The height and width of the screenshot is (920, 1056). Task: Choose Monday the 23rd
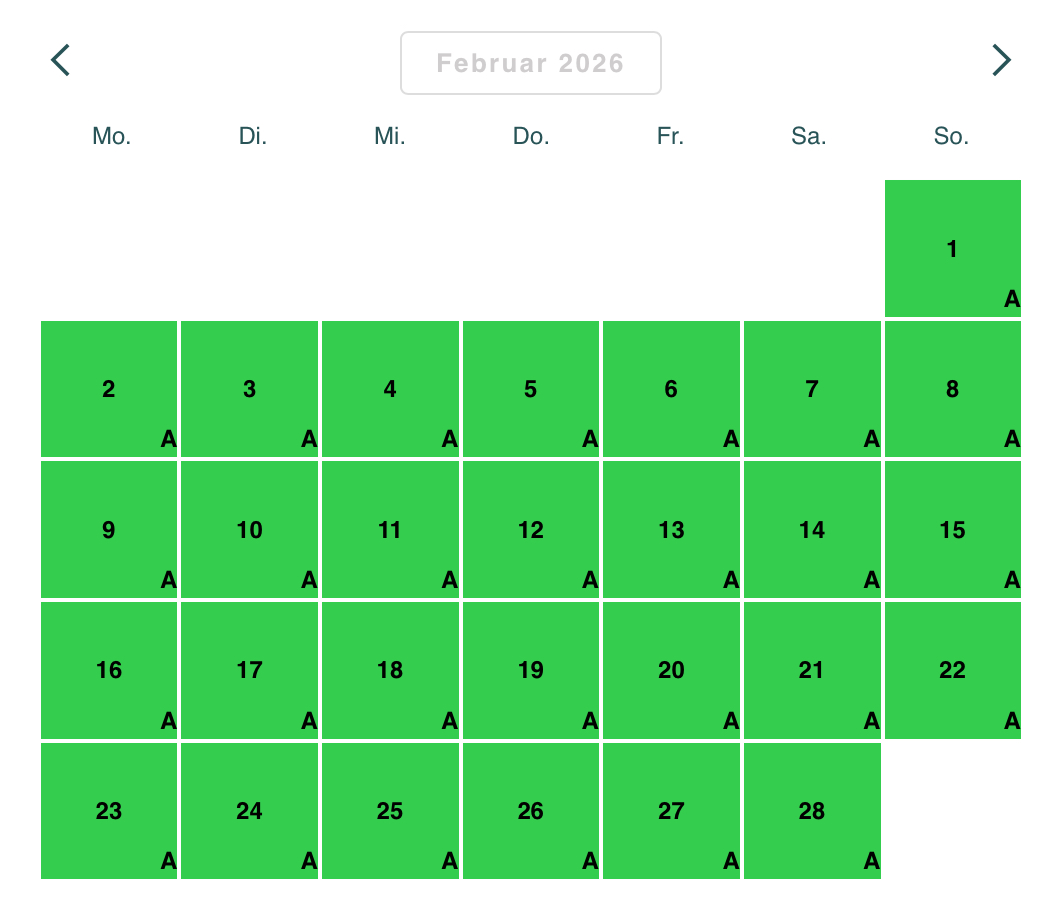(109, 811)
